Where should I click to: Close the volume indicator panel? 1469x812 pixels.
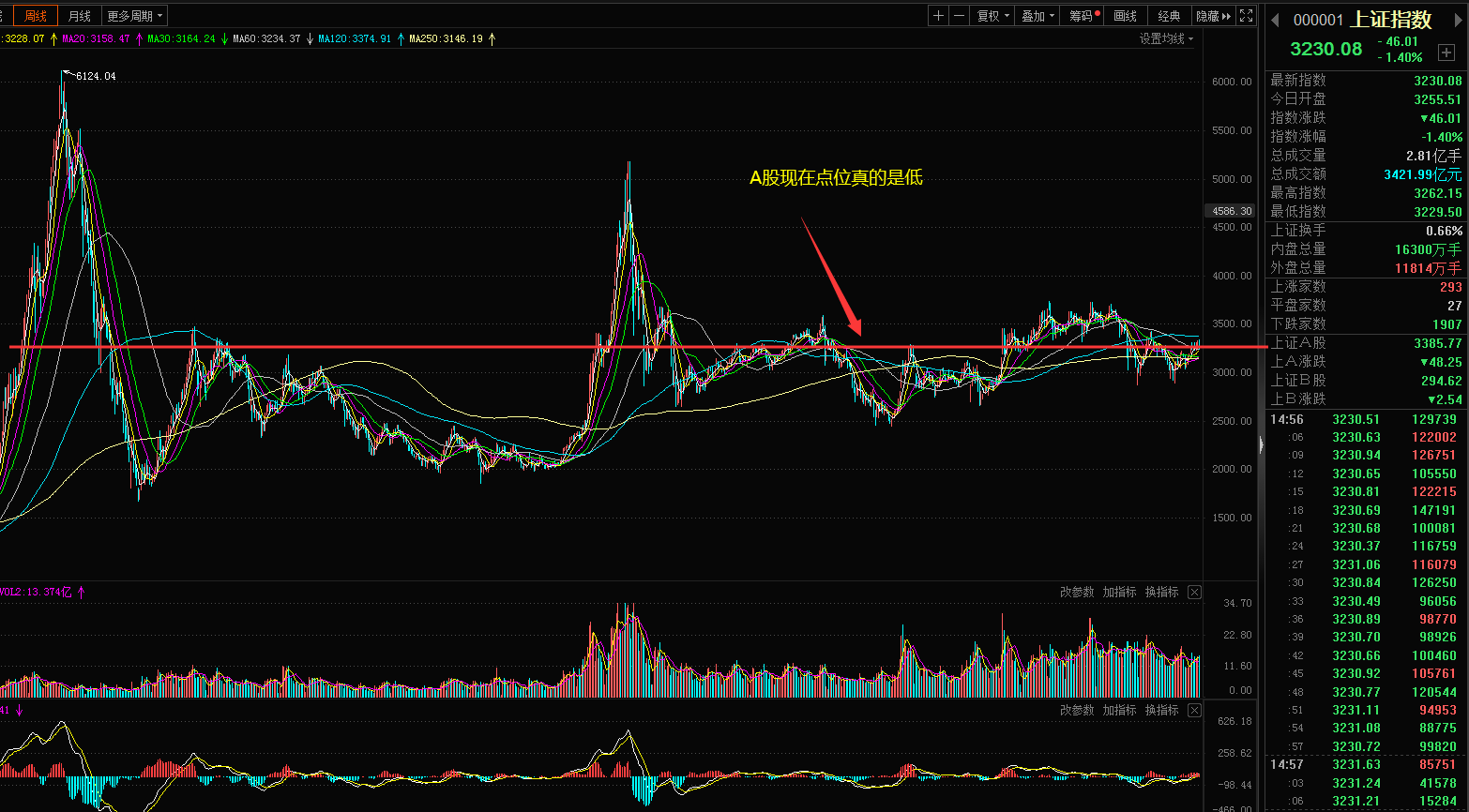coord(1194,592)
